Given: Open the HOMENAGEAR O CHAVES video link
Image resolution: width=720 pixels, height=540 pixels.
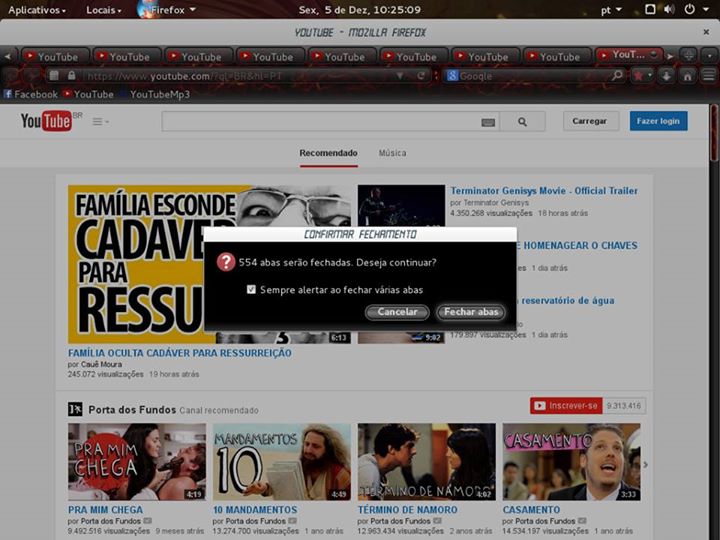Looking at the screenshot, I should point(577,246).
